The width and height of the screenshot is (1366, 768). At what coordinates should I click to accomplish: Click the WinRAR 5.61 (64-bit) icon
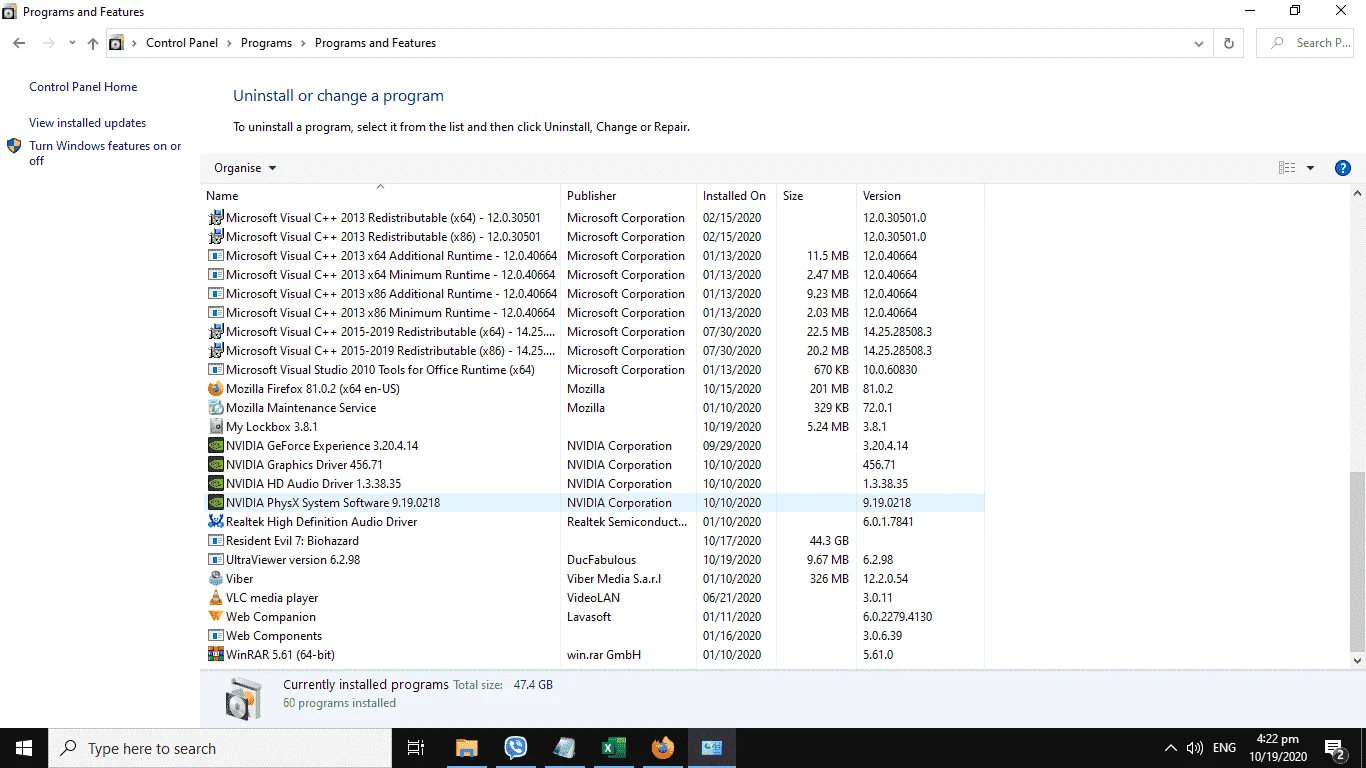tap(215, 655)
